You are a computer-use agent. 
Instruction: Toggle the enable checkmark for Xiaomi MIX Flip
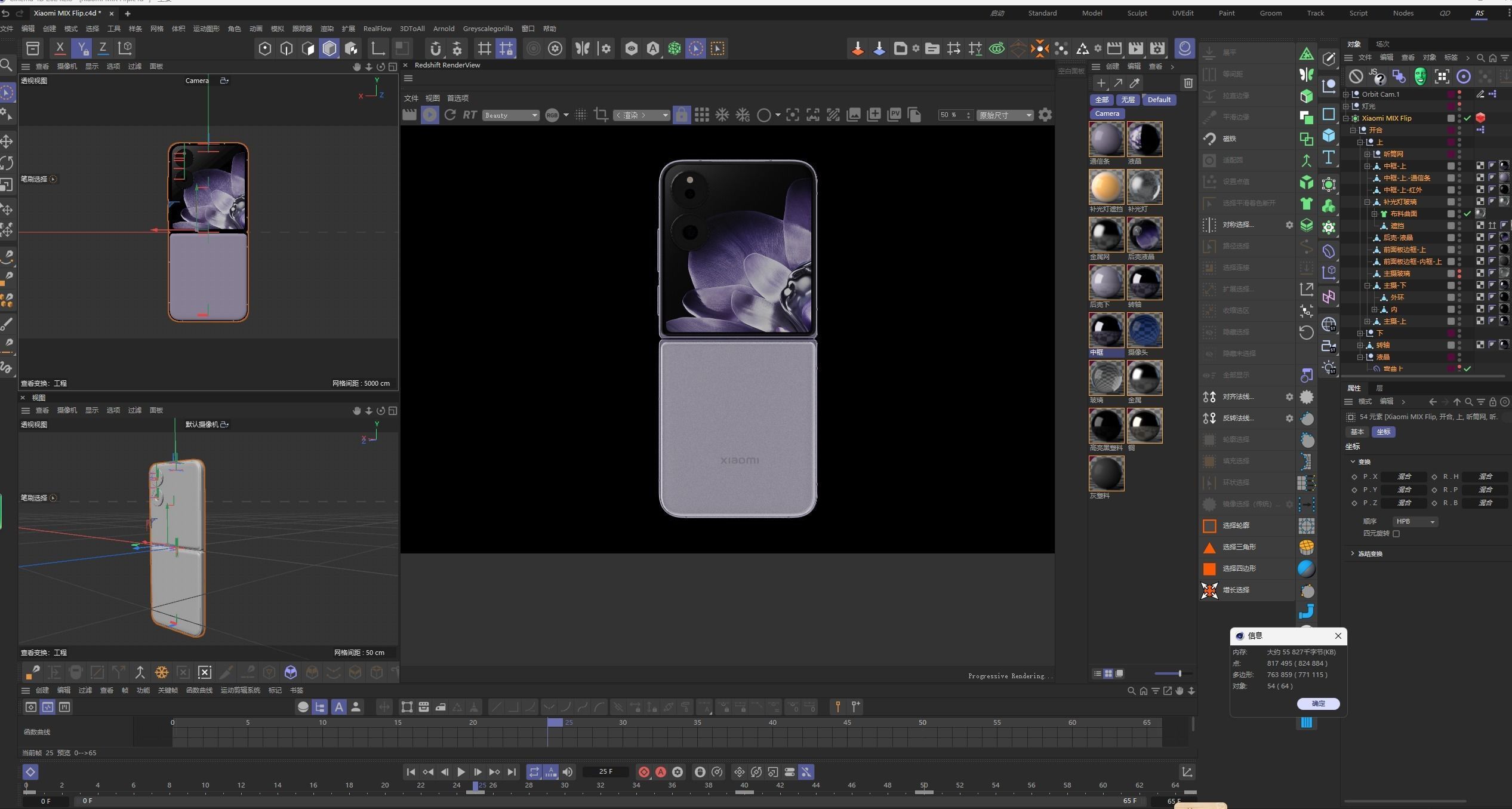[x=1467, y=118]
